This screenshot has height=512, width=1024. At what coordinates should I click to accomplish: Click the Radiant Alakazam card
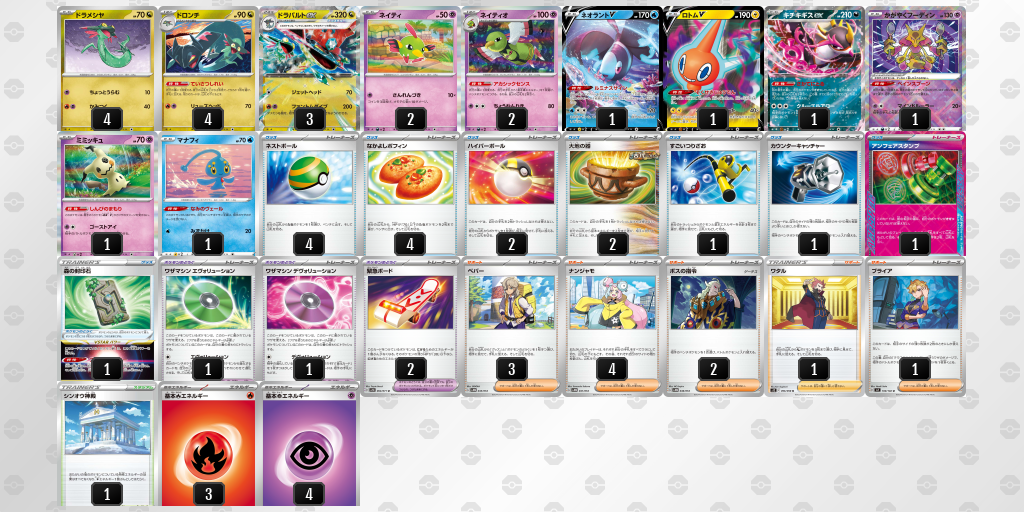point(915,69)
